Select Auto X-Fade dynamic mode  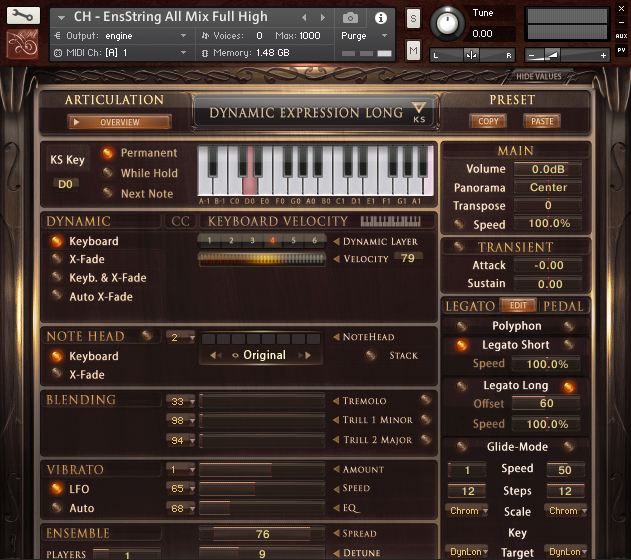click(57, 296)
